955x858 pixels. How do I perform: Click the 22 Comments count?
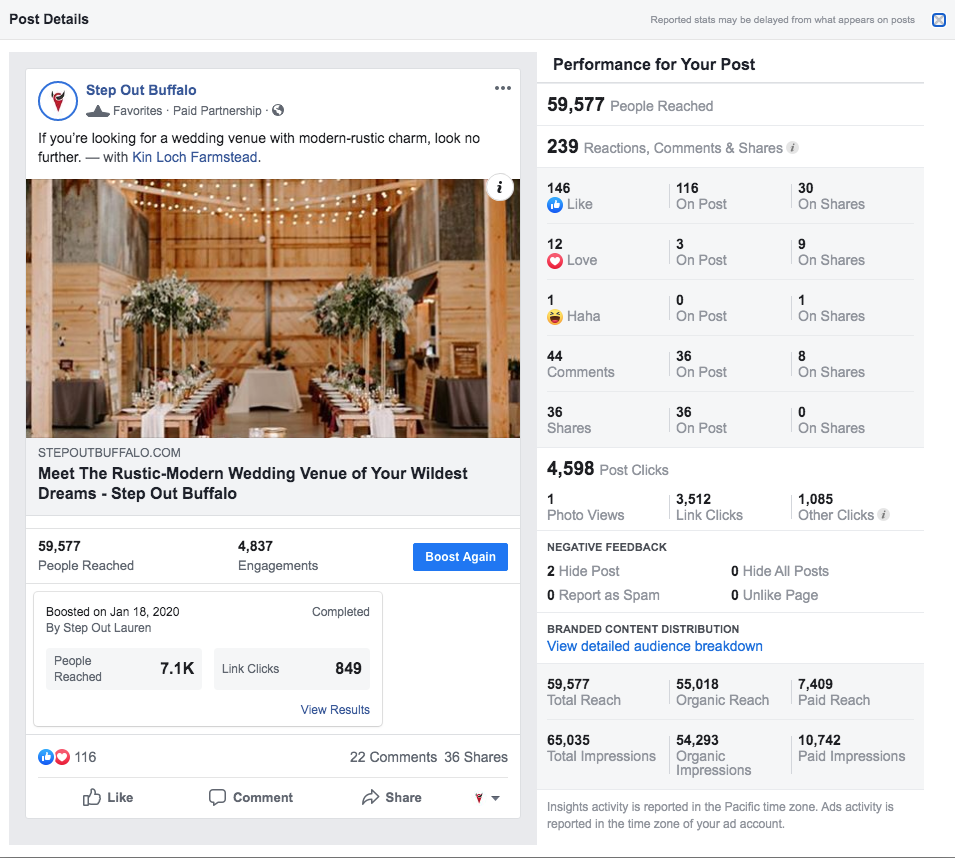393,757
